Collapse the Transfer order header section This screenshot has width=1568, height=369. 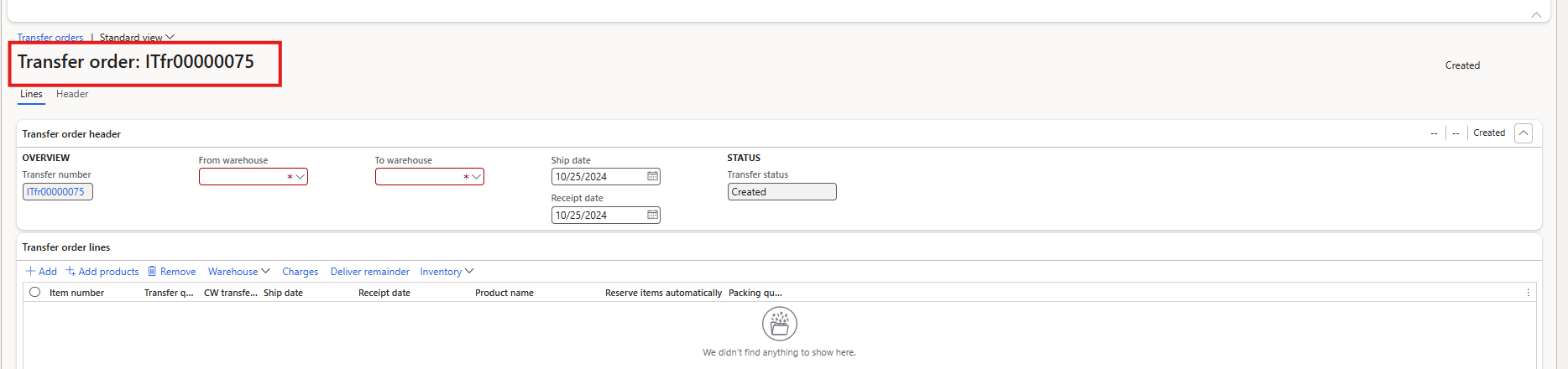[x=1524, y=133]
